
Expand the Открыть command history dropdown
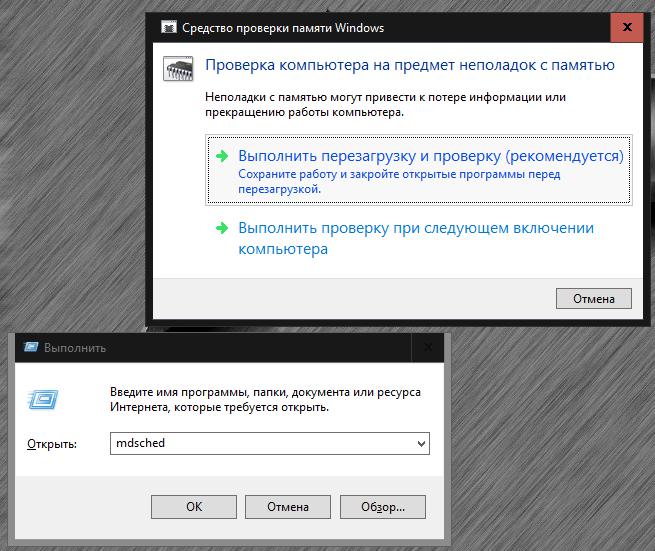pos(421,444)
